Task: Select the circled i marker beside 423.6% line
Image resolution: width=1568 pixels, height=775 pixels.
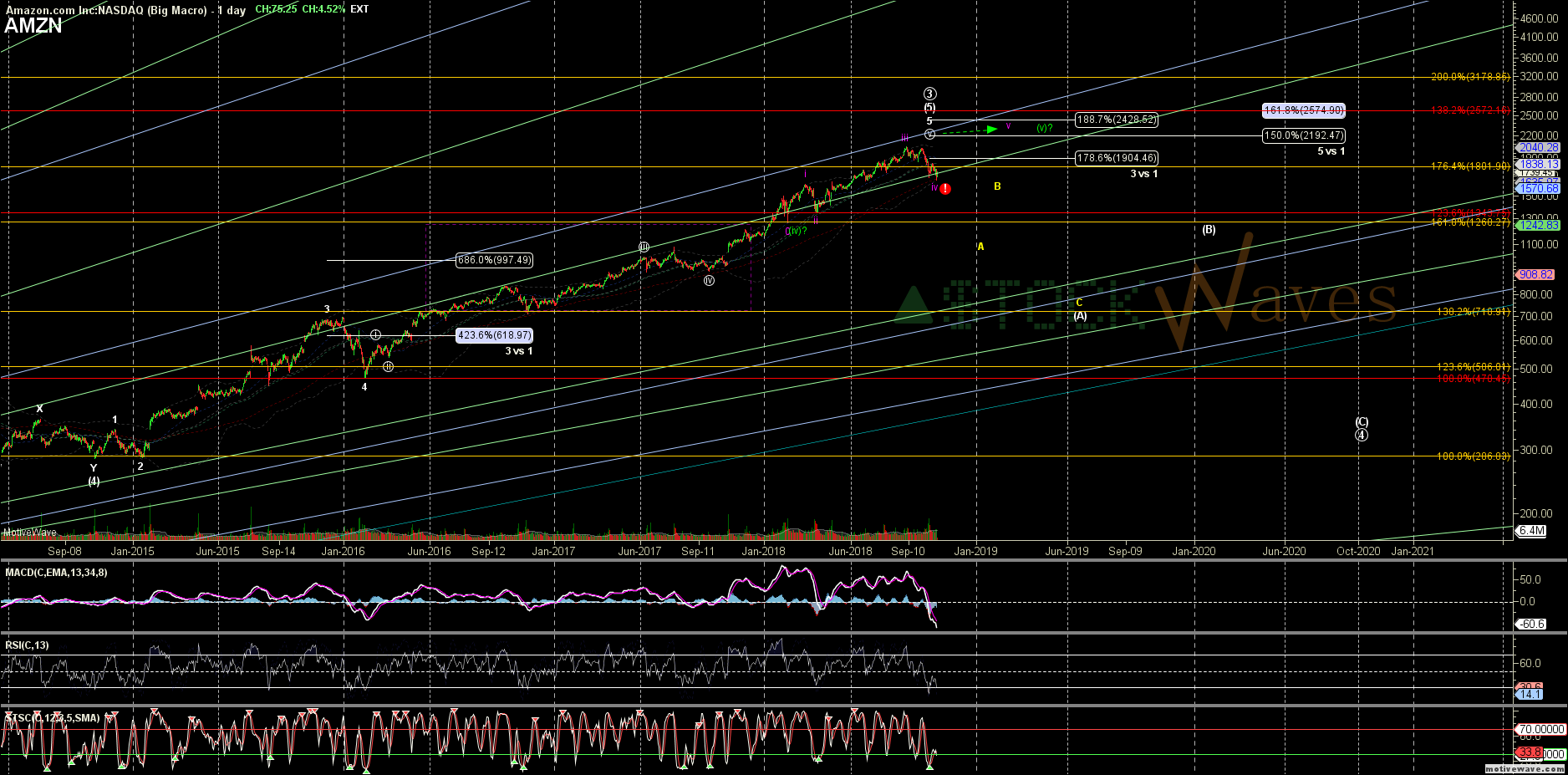Action: 376,334
